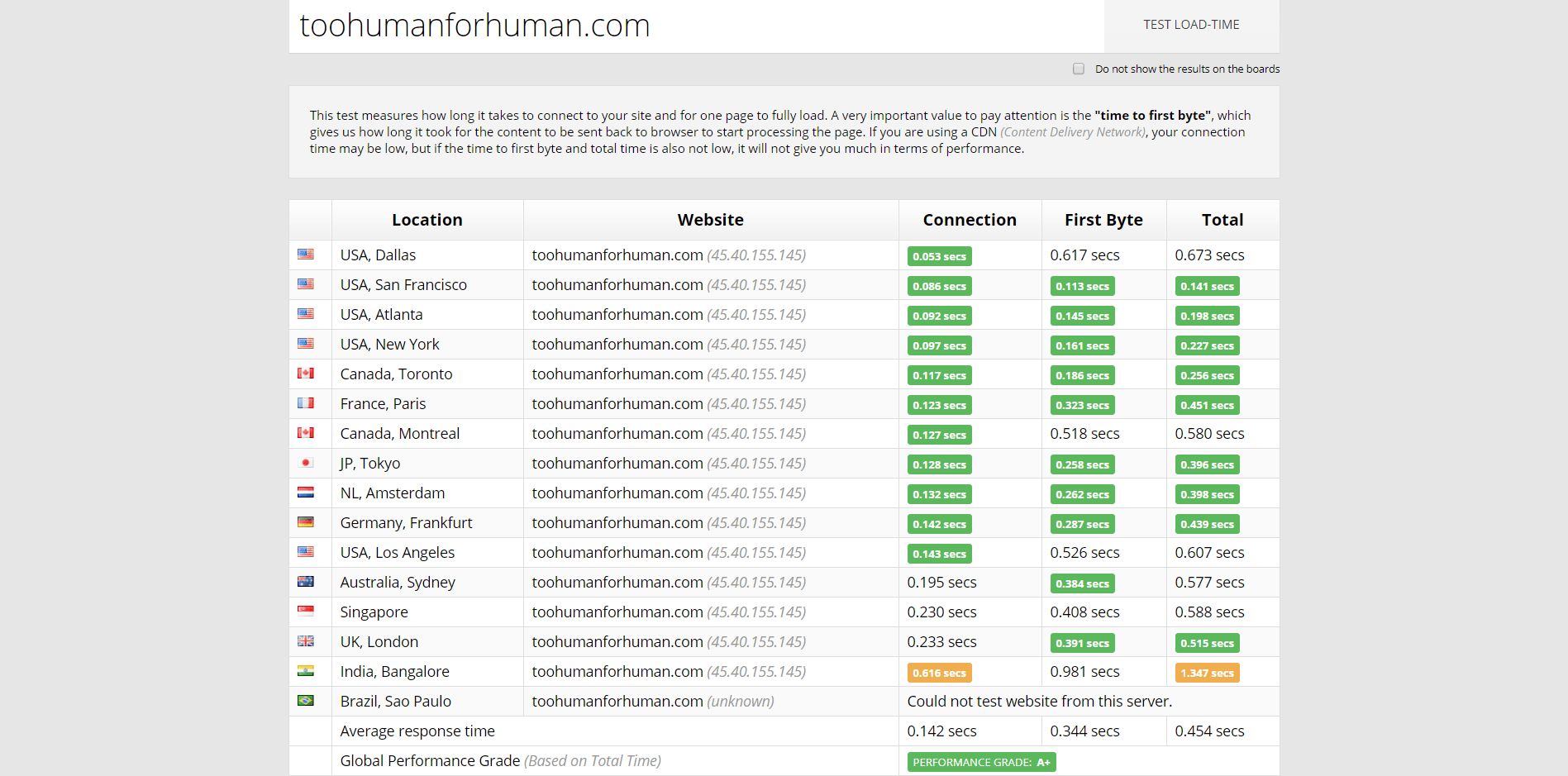1568x776 pixels.
Task: Click the 0.673 secs total value for Dallas
Action: point(1209,255)
